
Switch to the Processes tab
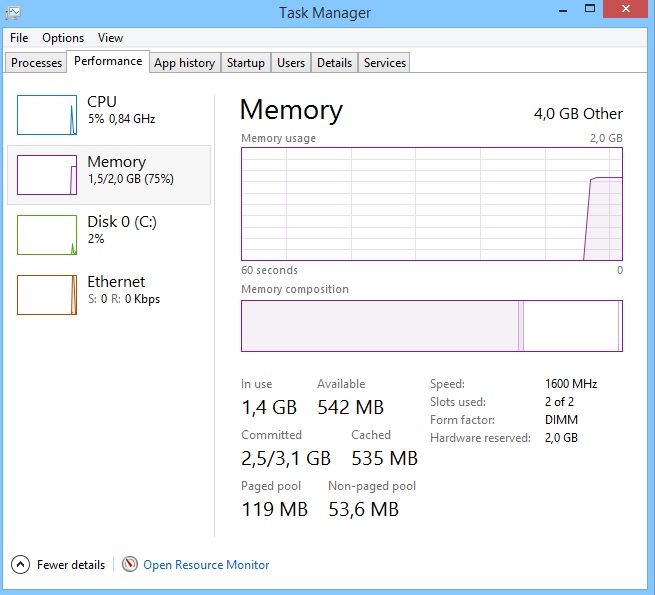pyautogui.click(x=36, y=63)
